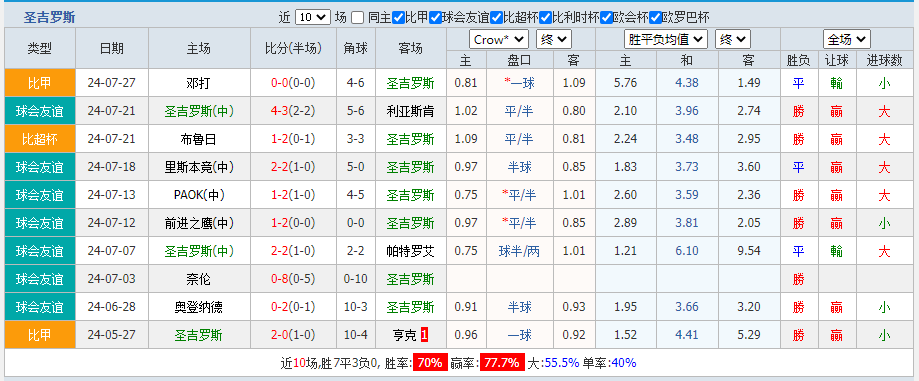This screenshot has height=381, width=919.
Task: Click the 24-07-03 date cell
Action: coord(111,279)
